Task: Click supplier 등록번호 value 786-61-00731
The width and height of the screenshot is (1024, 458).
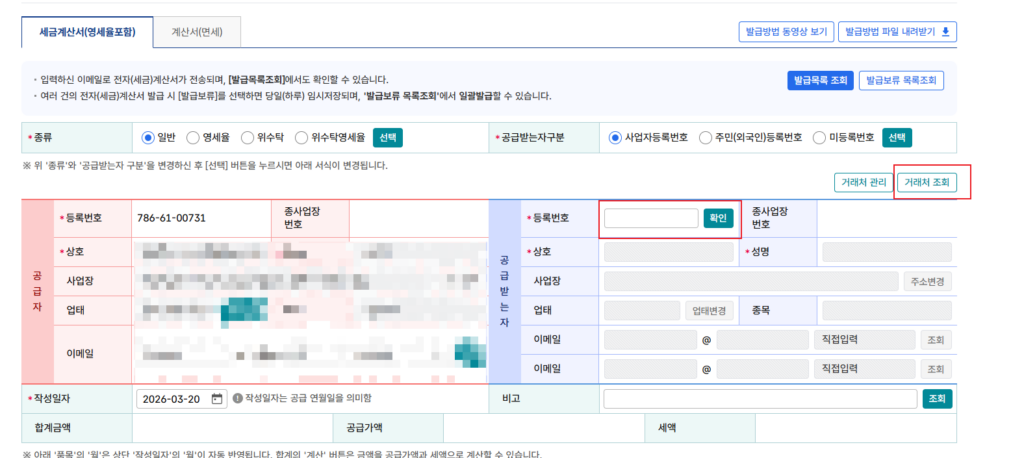Action: click(x=171, y=218)
